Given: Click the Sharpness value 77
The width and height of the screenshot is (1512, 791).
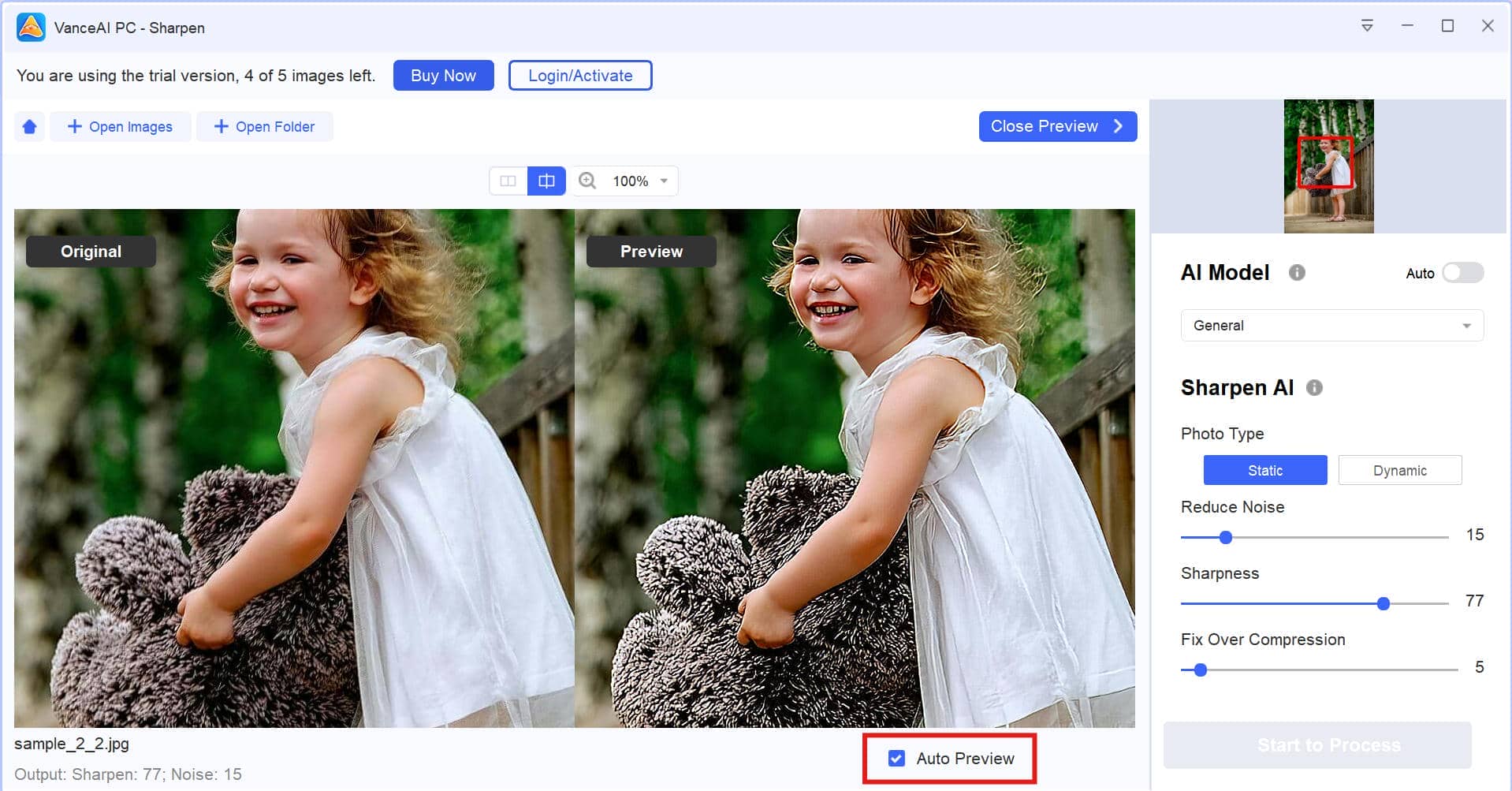Looking at the screenshot, I should point(1474,601).
